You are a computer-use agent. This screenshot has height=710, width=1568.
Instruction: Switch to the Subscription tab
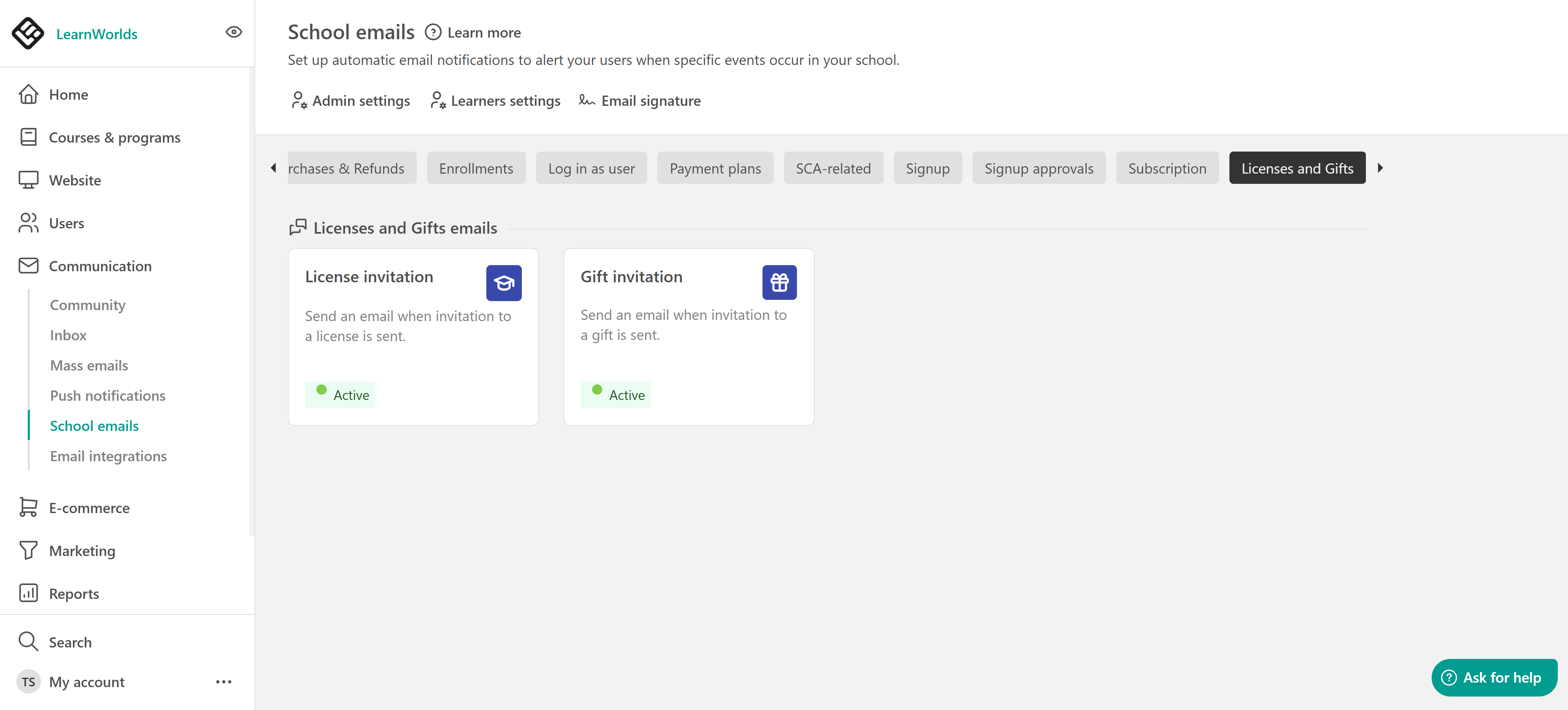click(1166, 168)
